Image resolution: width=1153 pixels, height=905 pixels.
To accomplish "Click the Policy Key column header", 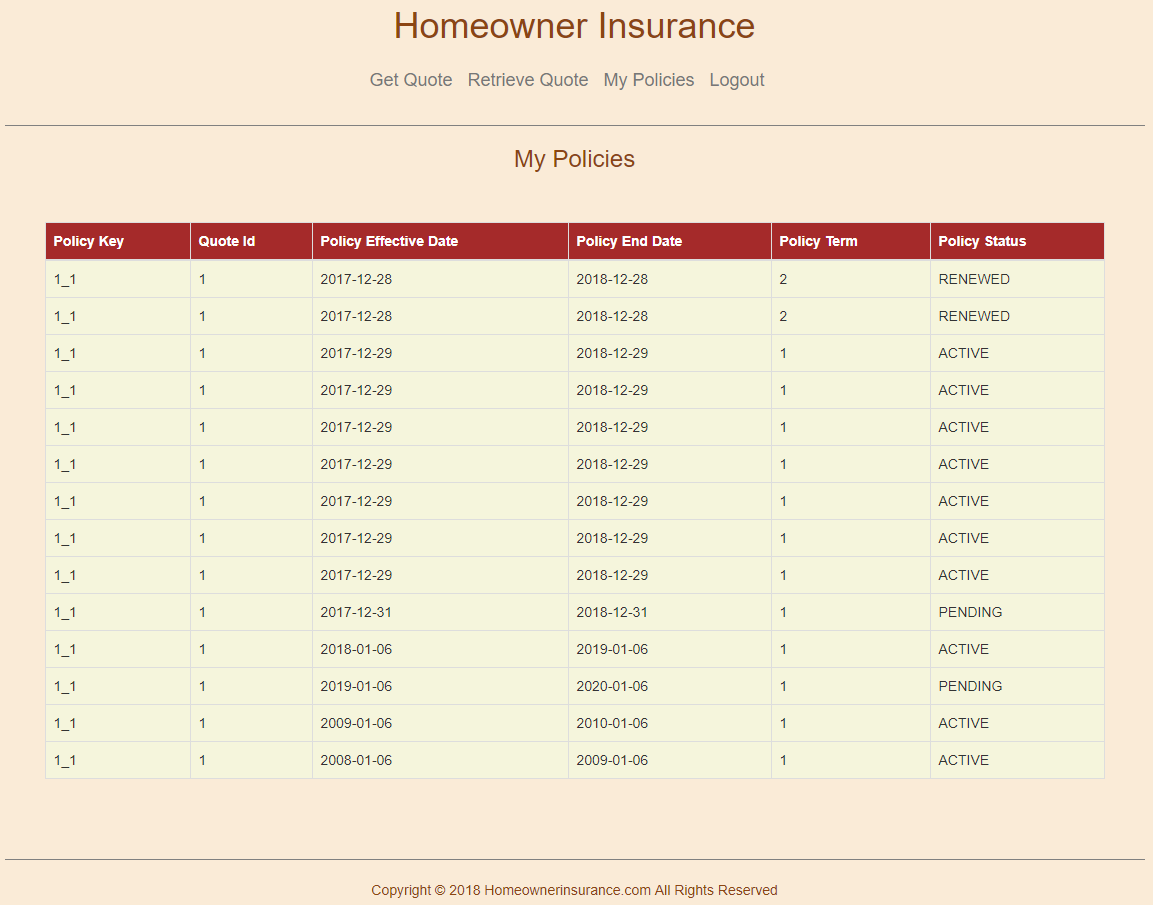I will coord(89,241).
